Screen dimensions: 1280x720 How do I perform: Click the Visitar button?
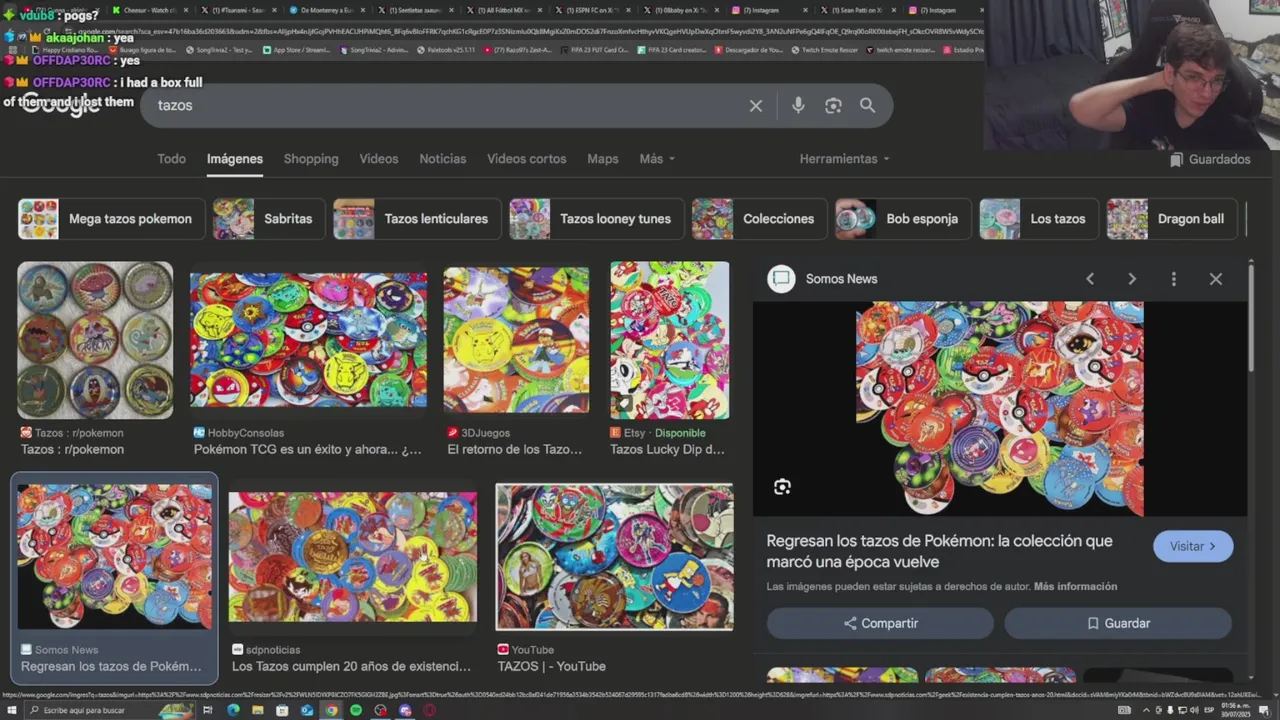(x=1193, y=546)
